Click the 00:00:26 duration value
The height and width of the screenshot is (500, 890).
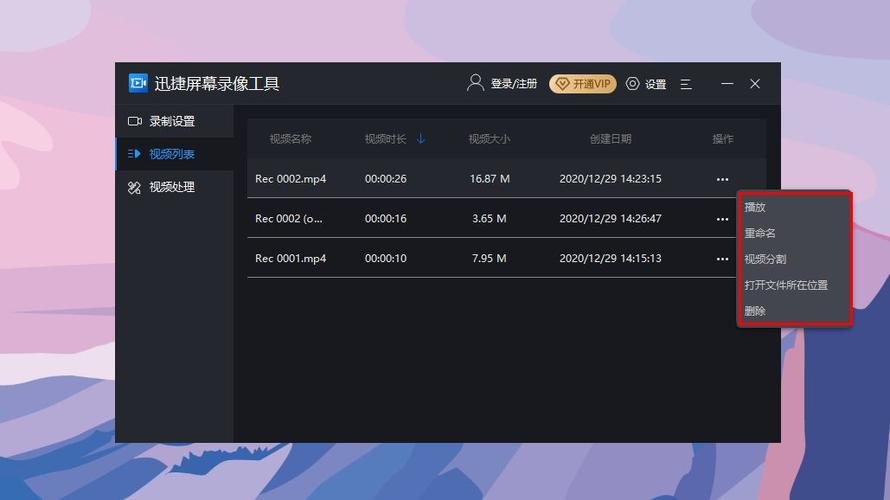coord(385,179)
